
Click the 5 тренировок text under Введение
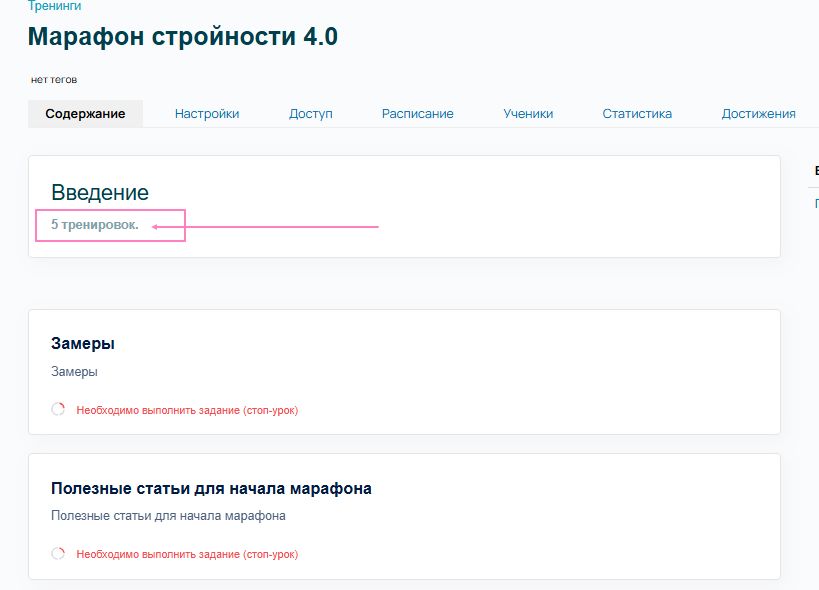[95, 225]
